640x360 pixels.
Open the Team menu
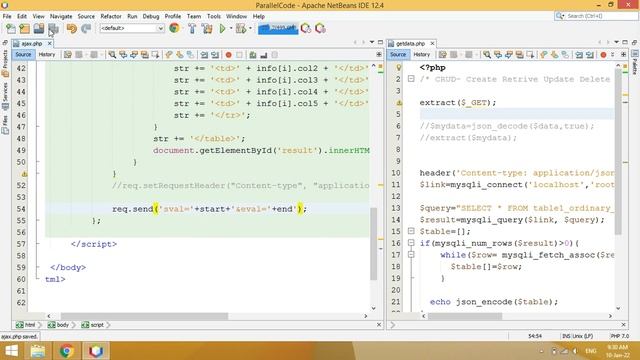point(194,16)
